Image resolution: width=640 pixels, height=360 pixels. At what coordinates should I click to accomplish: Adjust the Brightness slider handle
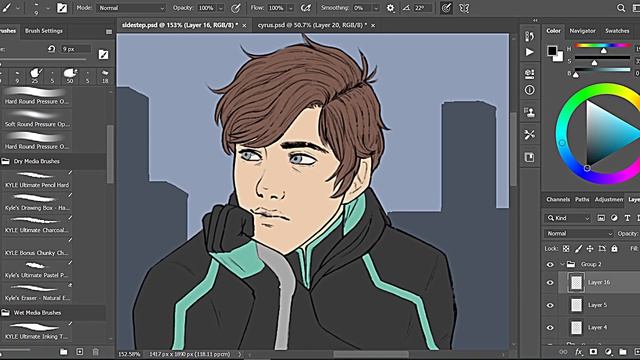point(576,75)
